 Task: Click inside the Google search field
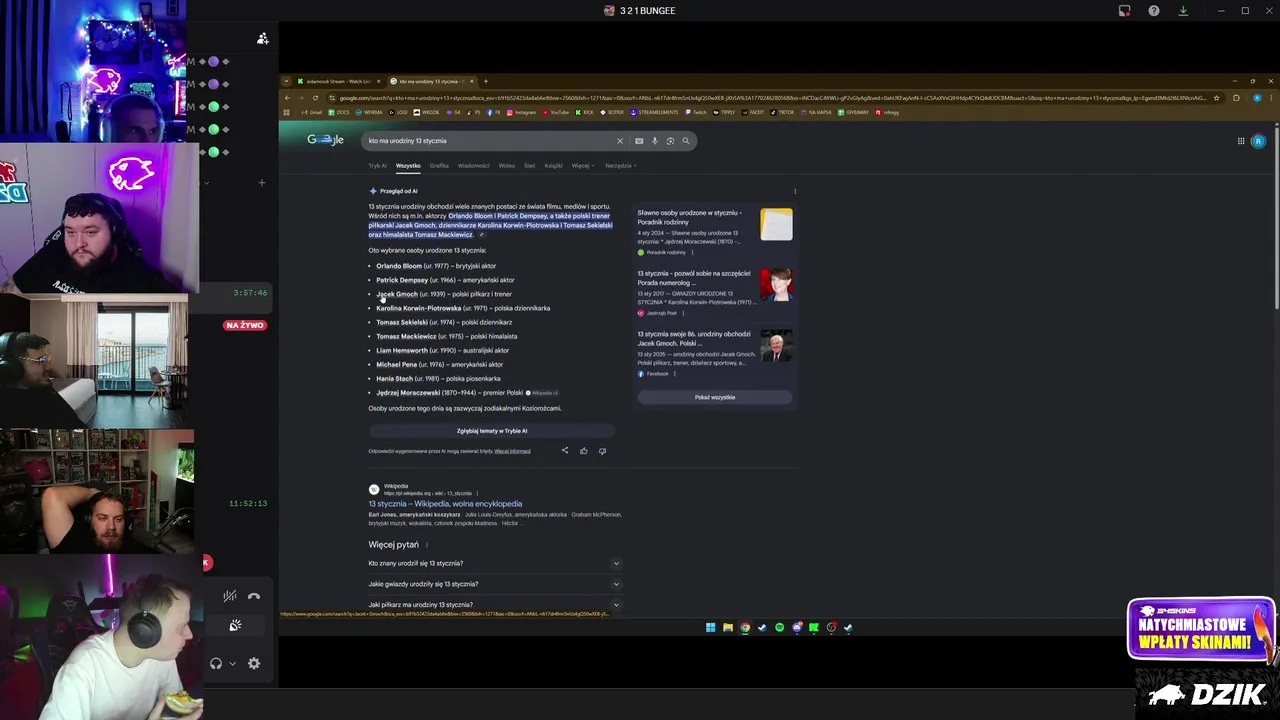pos(488,141)
